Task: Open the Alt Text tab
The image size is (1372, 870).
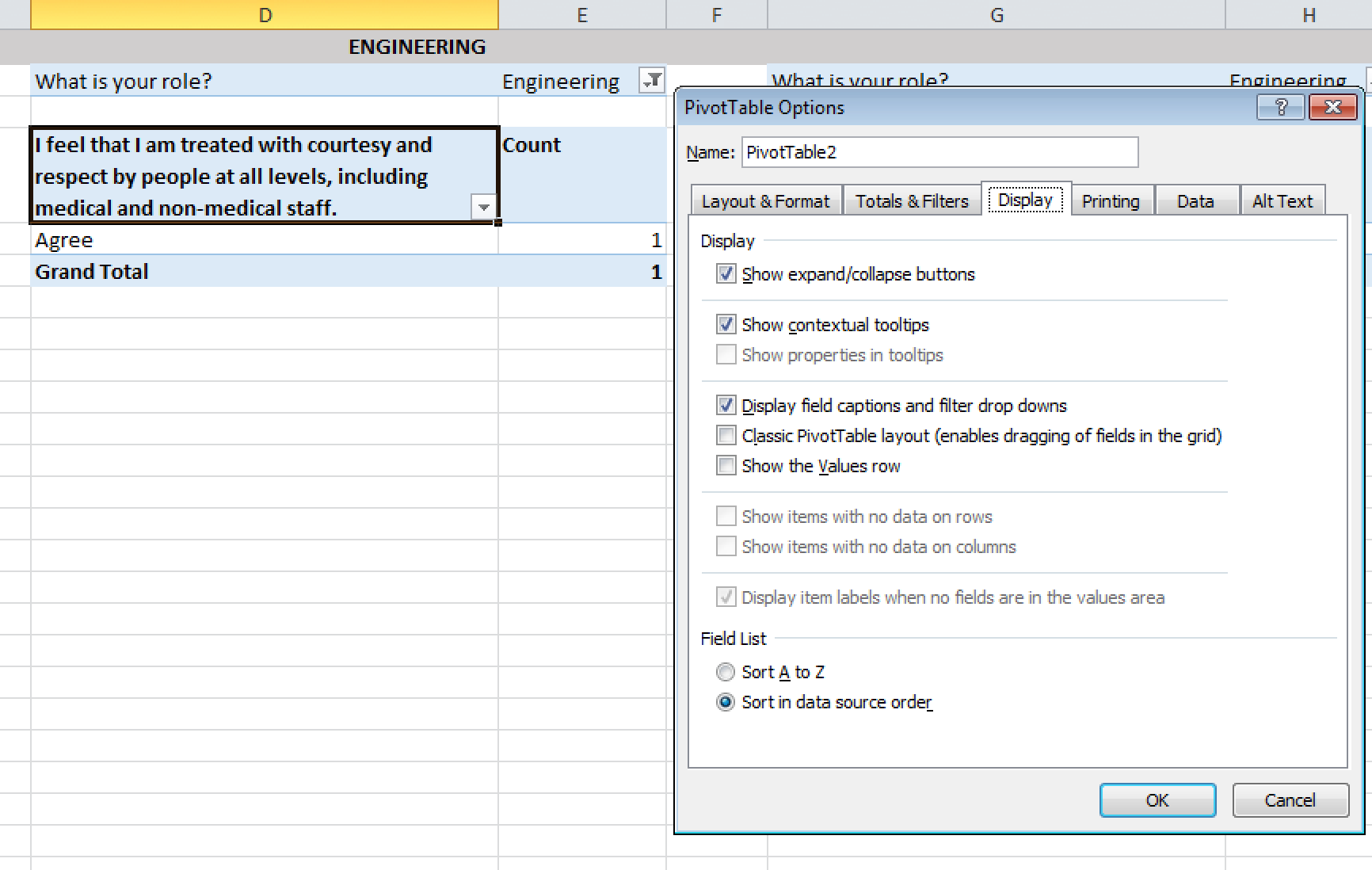Action: [1283, 200]
